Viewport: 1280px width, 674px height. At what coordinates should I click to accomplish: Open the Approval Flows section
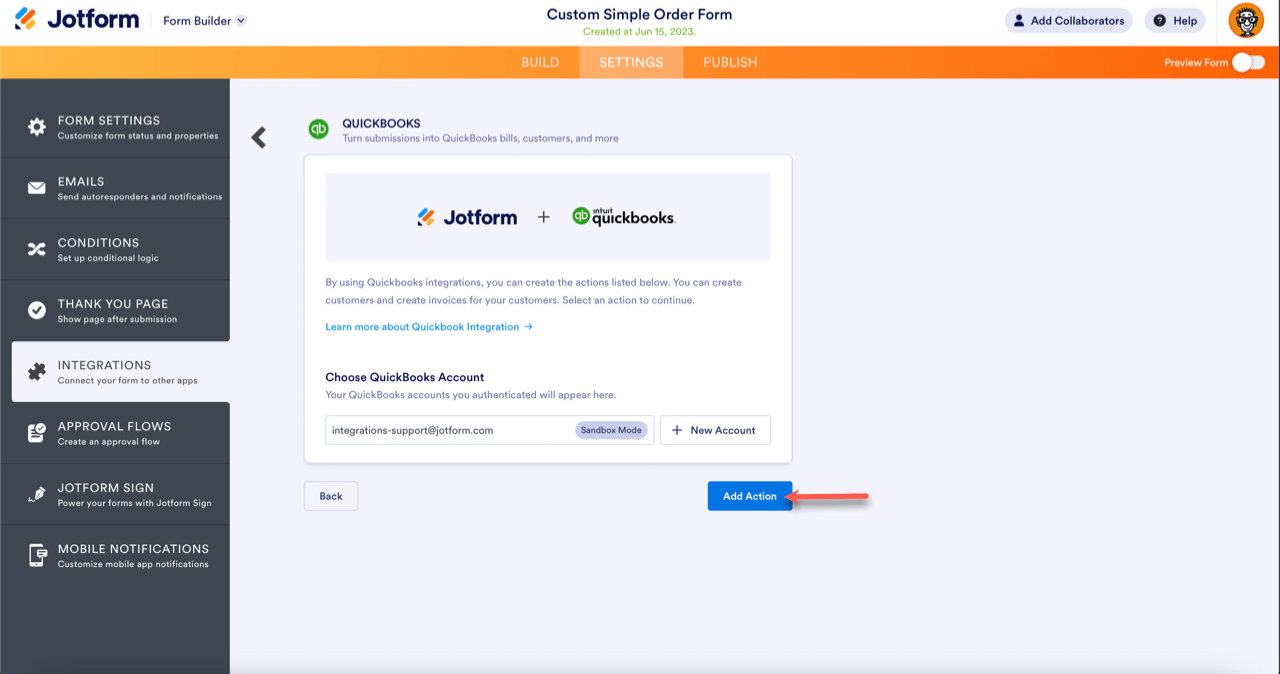(115, 433)
